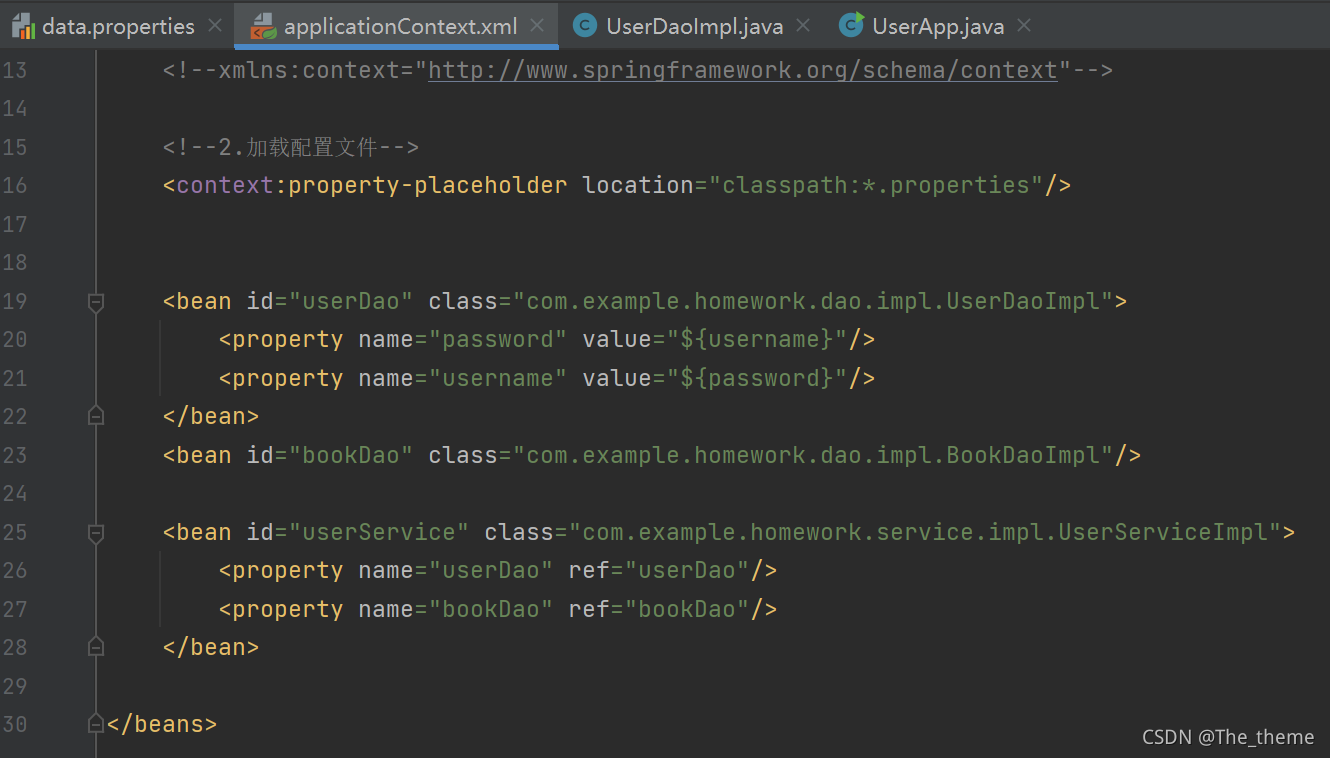Click the fold end marker at line 28

coord(96,647)
